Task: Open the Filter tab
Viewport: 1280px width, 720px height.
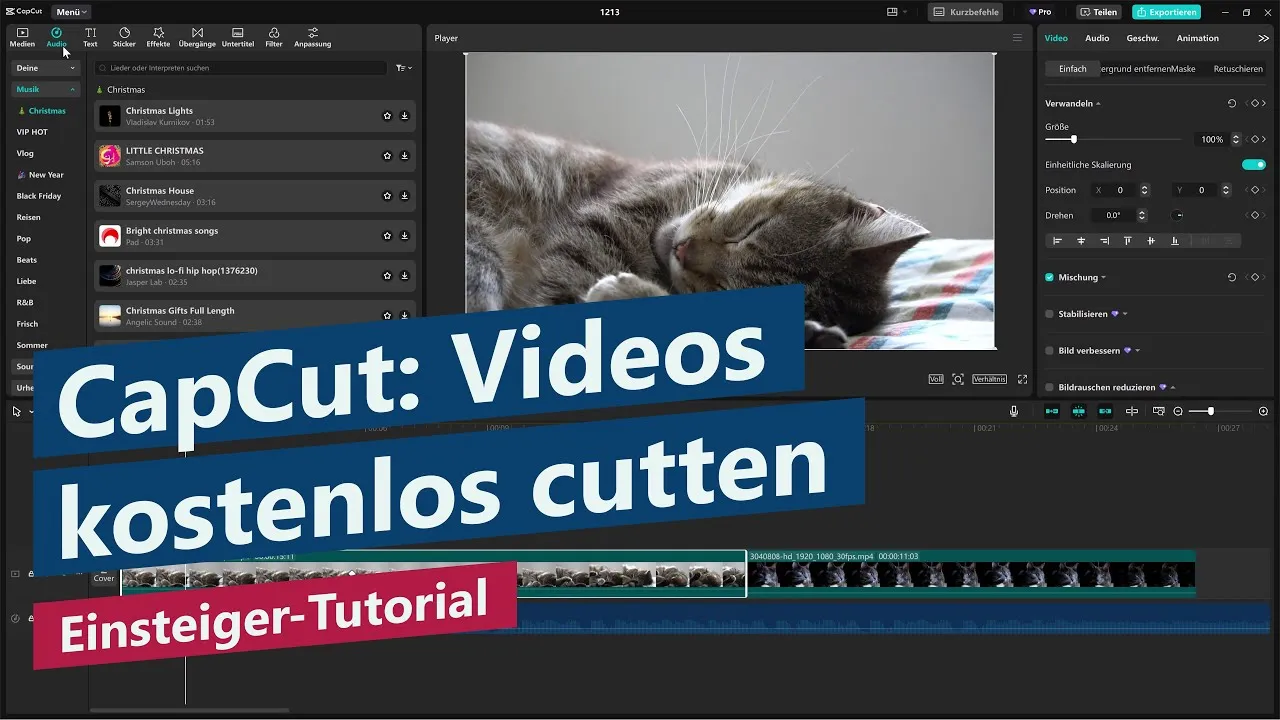Action: coord(274,38)
